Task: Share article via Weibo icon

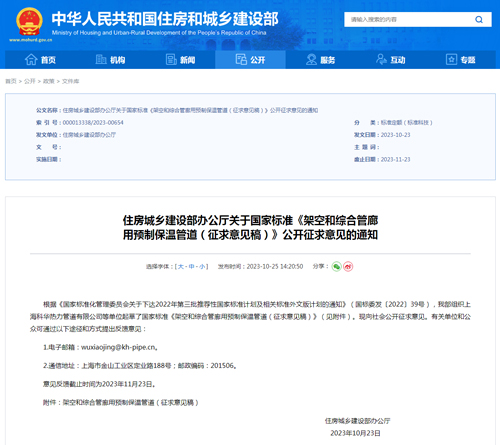Action: [x=348, y=267]
